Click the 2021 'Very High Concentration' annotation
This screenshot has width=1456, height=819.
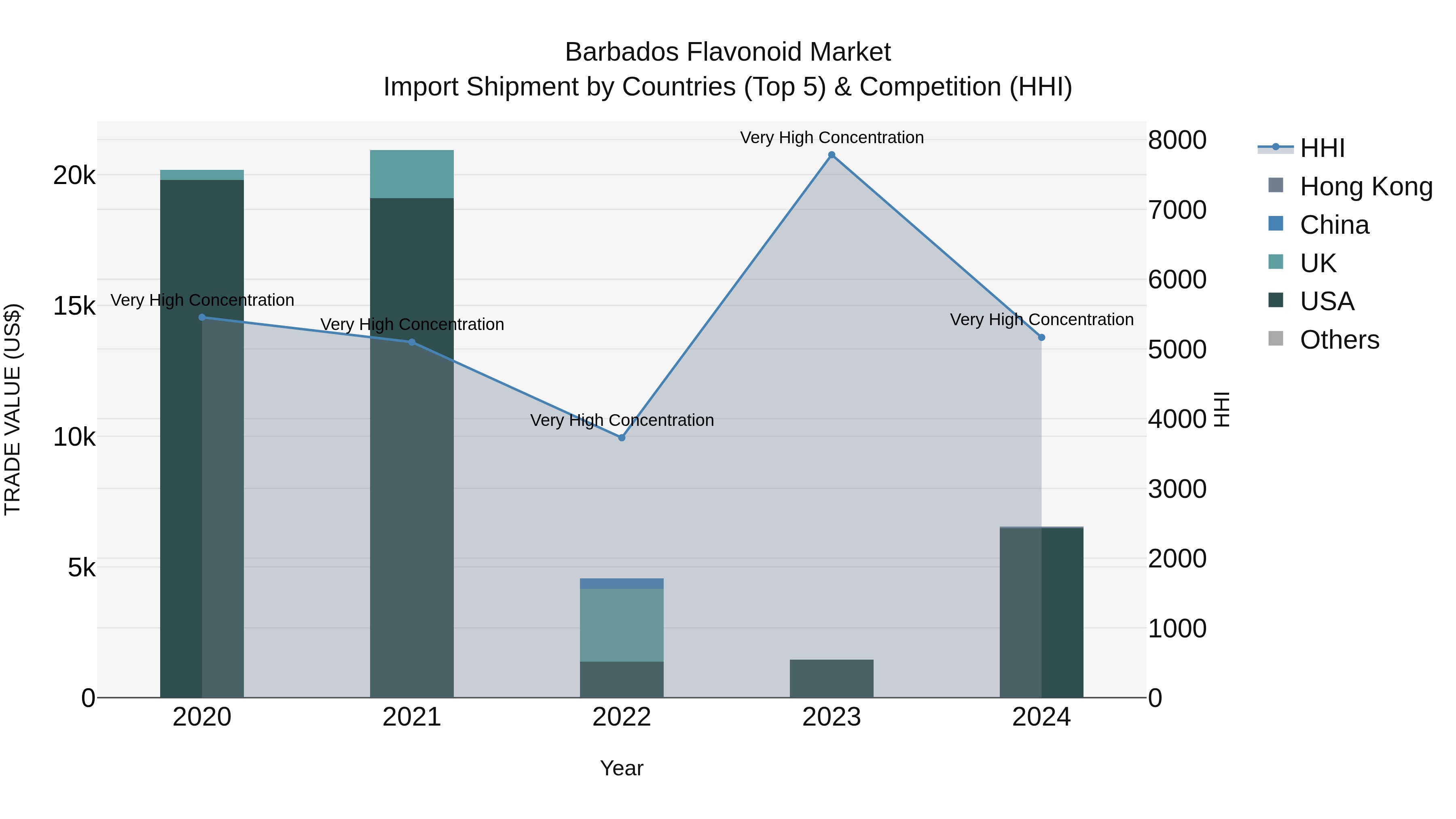[411, 324]
